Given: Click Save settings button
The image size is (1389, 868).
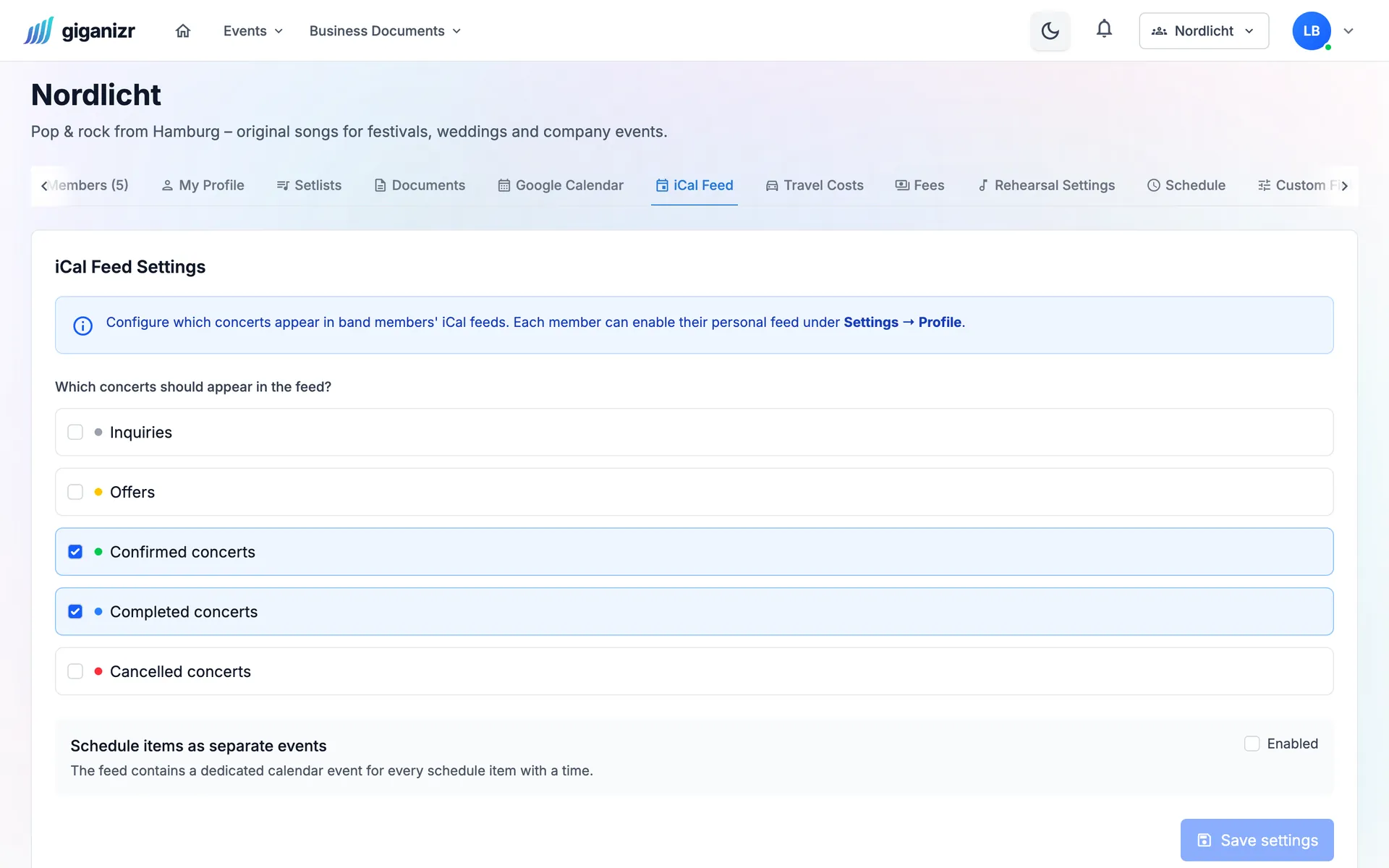Looking at the screenshot, I should (1257, 840).
